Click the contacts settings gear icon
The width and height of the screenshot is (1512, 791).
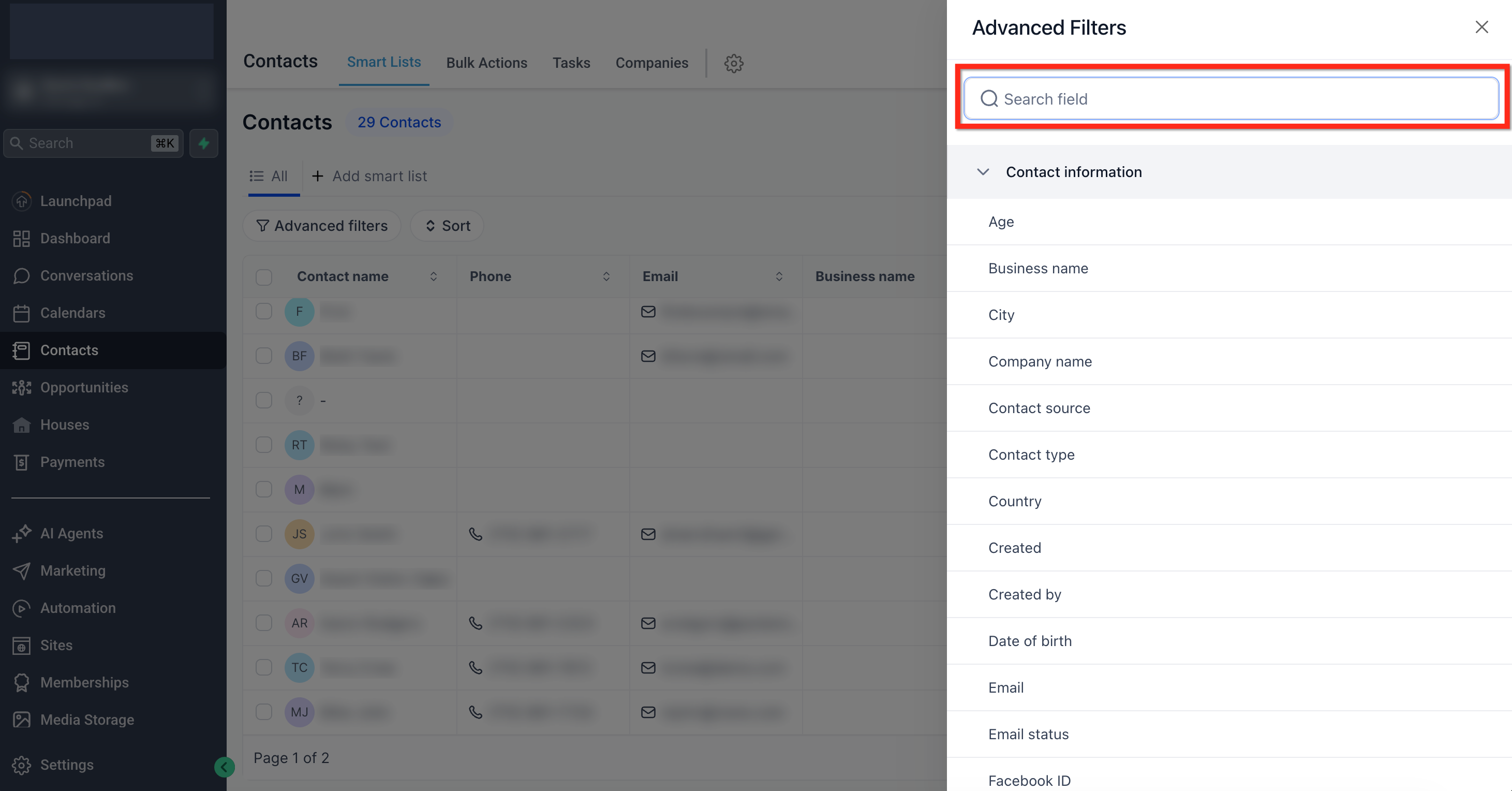pyautogui.click(x=733, y=63)
